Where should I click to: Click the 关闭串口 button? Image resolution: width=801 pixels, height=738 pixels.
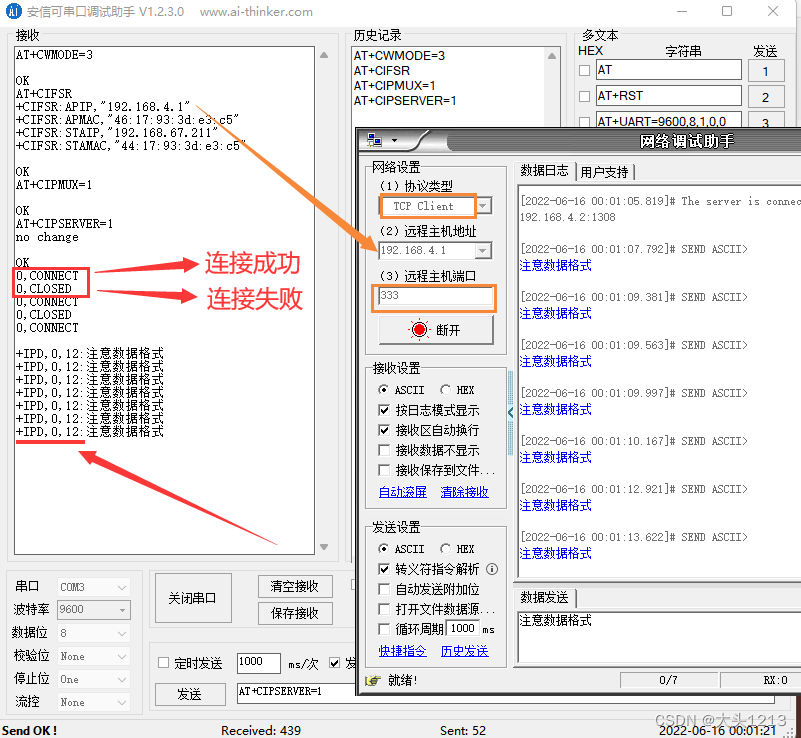point(193,598)
